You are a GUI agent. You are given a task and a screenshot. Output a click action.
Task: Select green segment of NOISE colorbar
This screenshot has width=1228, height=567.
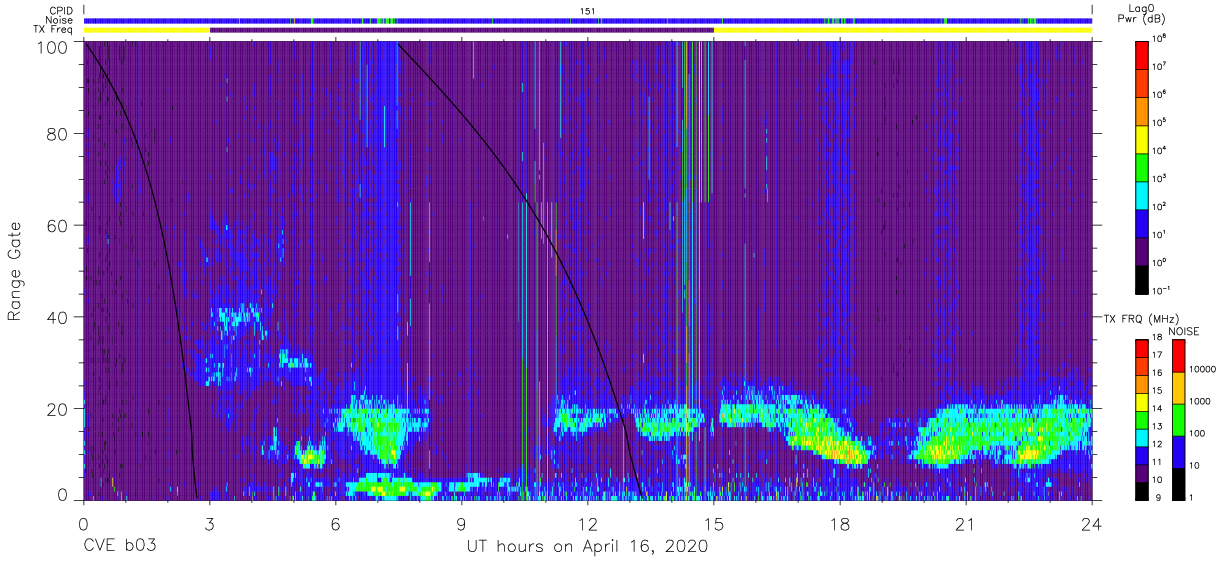point(1179,420)
